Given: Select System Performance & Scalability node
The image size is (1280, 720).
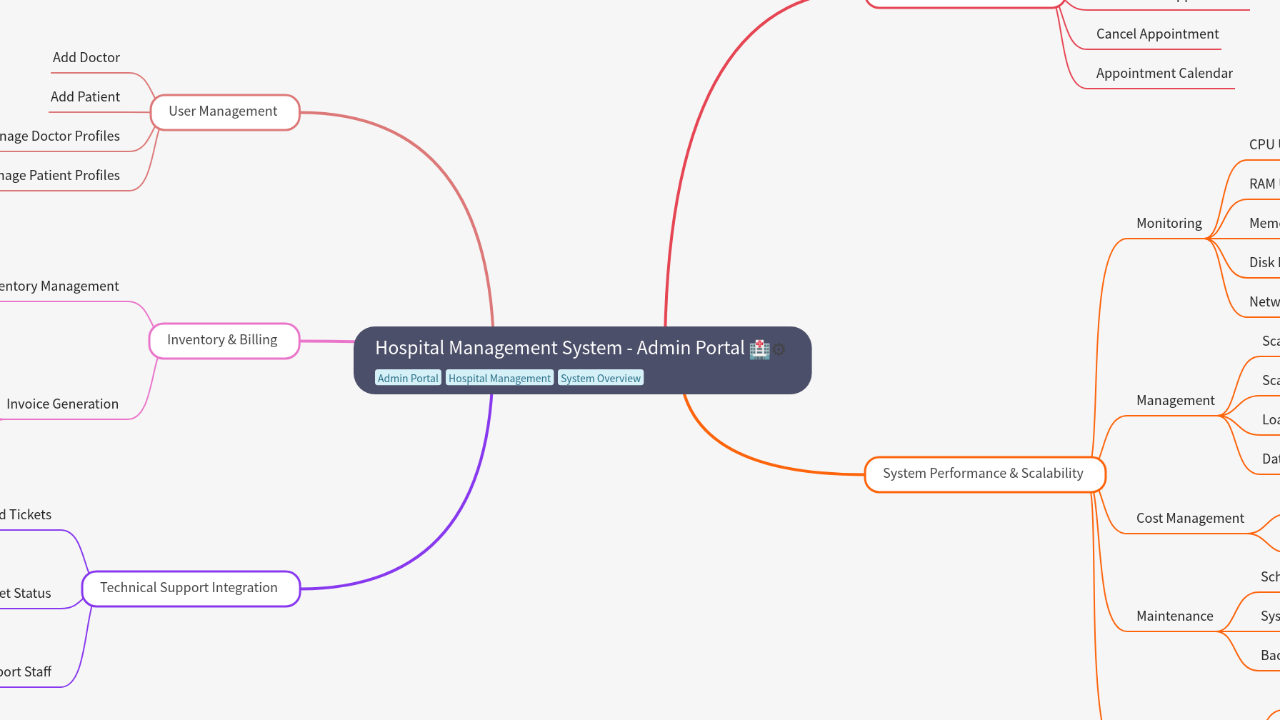Looking at the screenshot, I should [983, 474].
